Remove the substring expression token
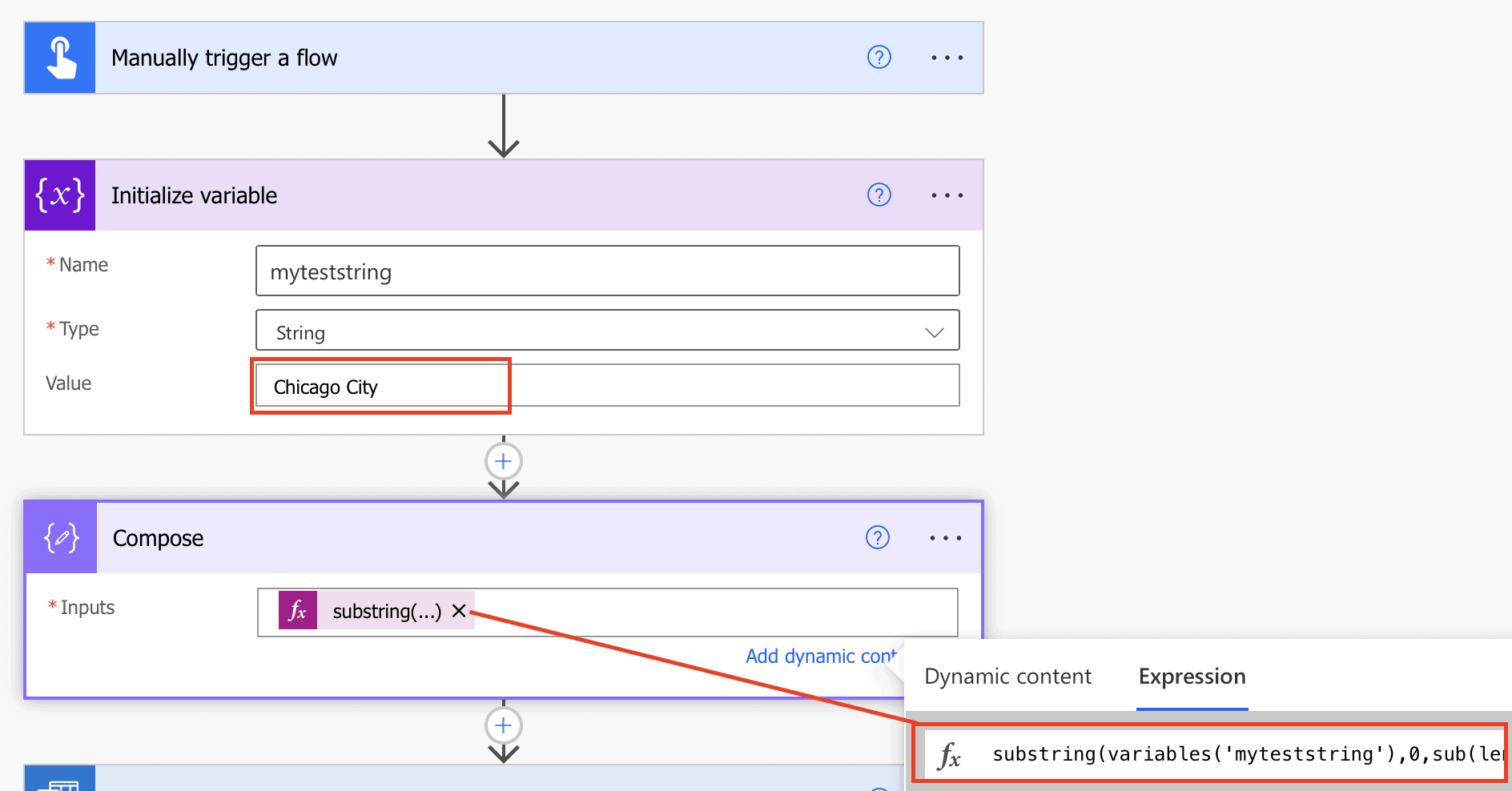 click(x=459, y=611)
